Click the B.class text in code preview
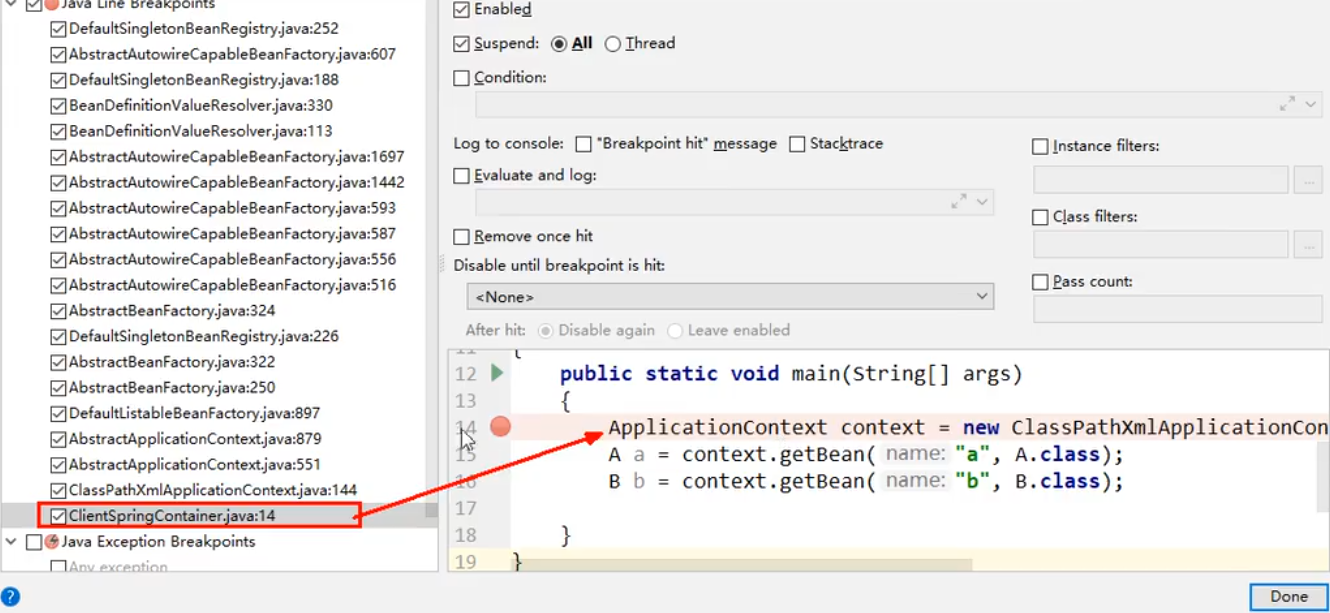This screenshot has width=1330, height=613. pos(1062,482)
